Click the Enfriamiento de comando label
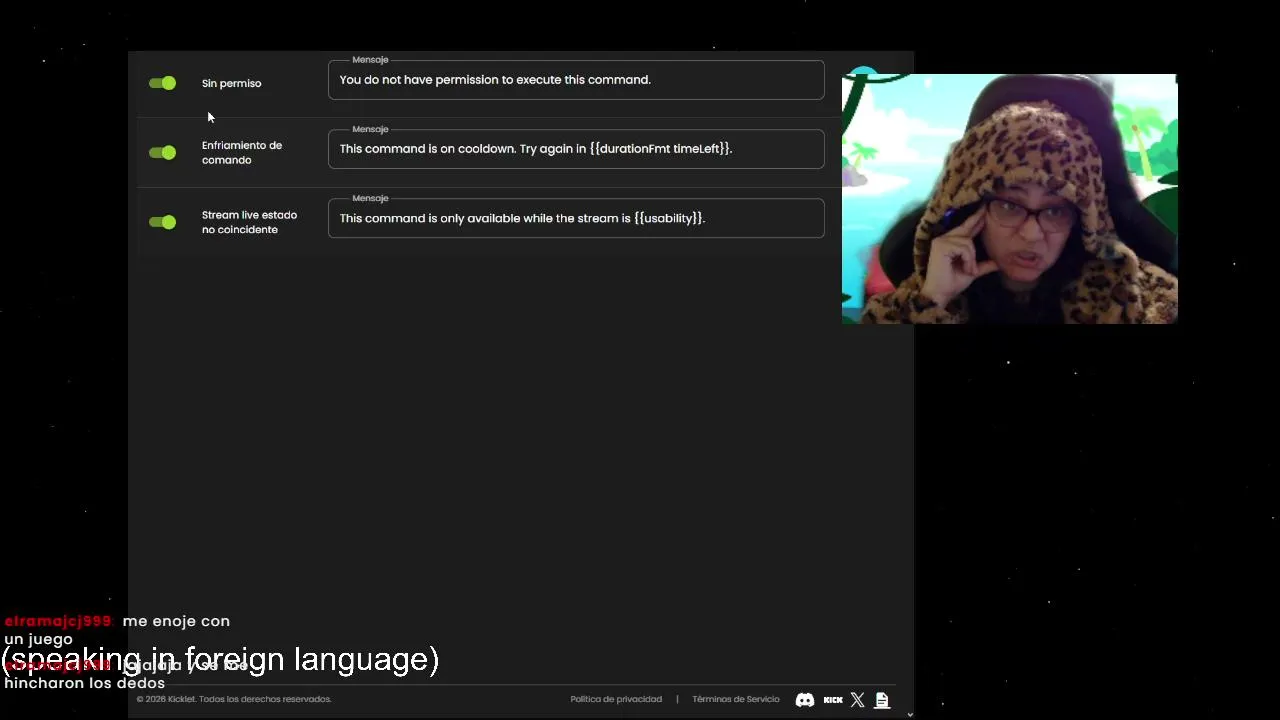The image size is (1280, 720). 242,152
